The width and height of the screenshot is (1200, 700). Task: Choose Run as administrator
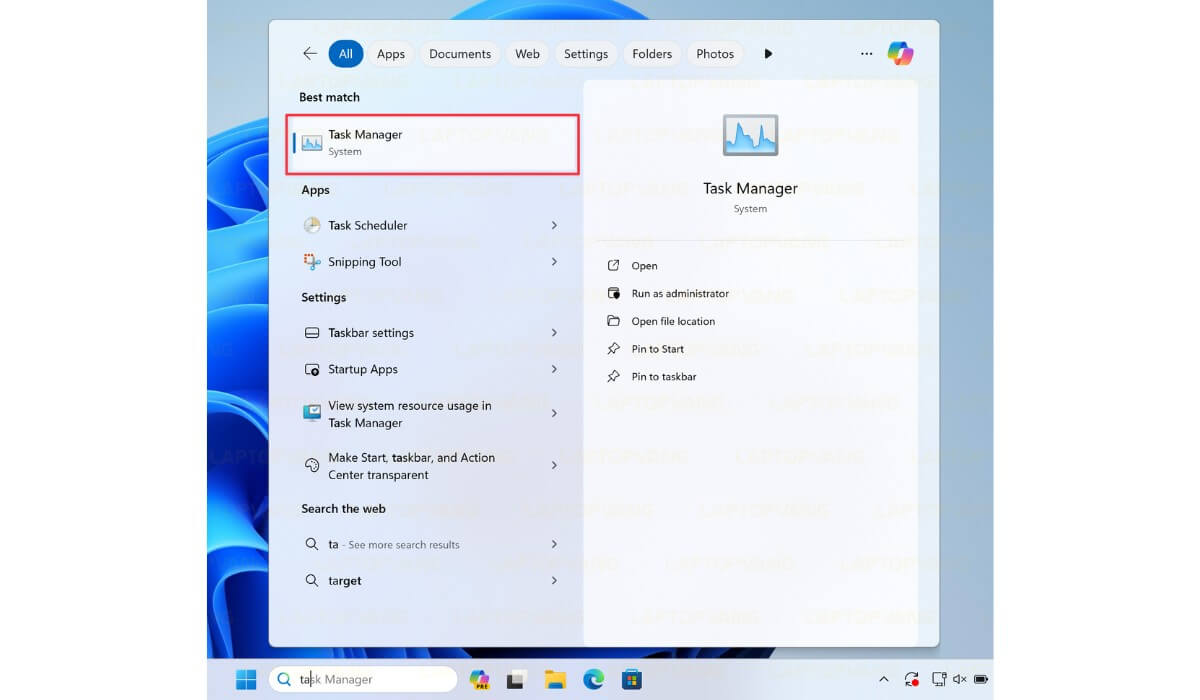pos(680,294)
